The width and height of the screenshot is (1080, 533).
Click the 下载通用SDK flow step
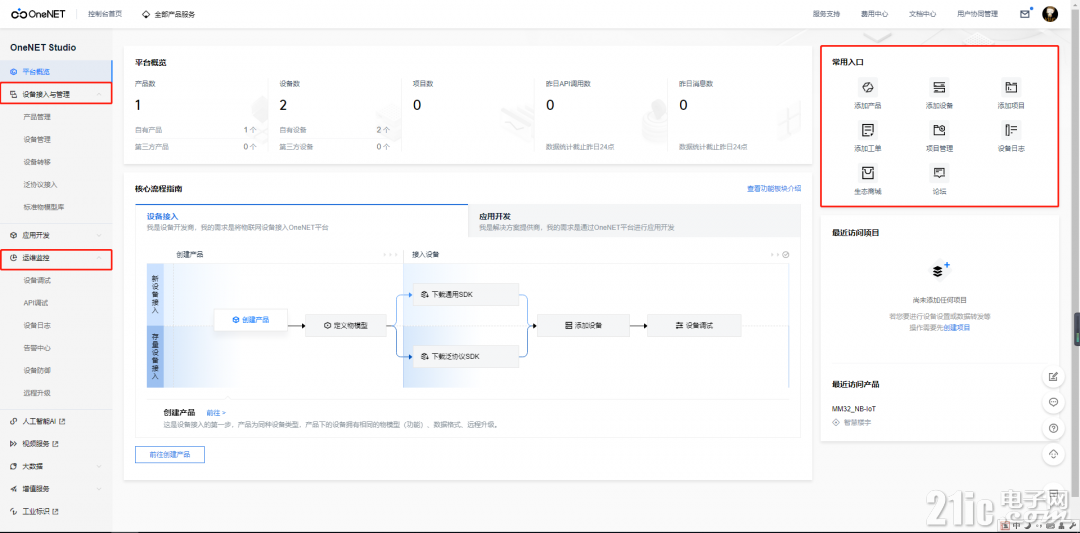pos(465,295)
